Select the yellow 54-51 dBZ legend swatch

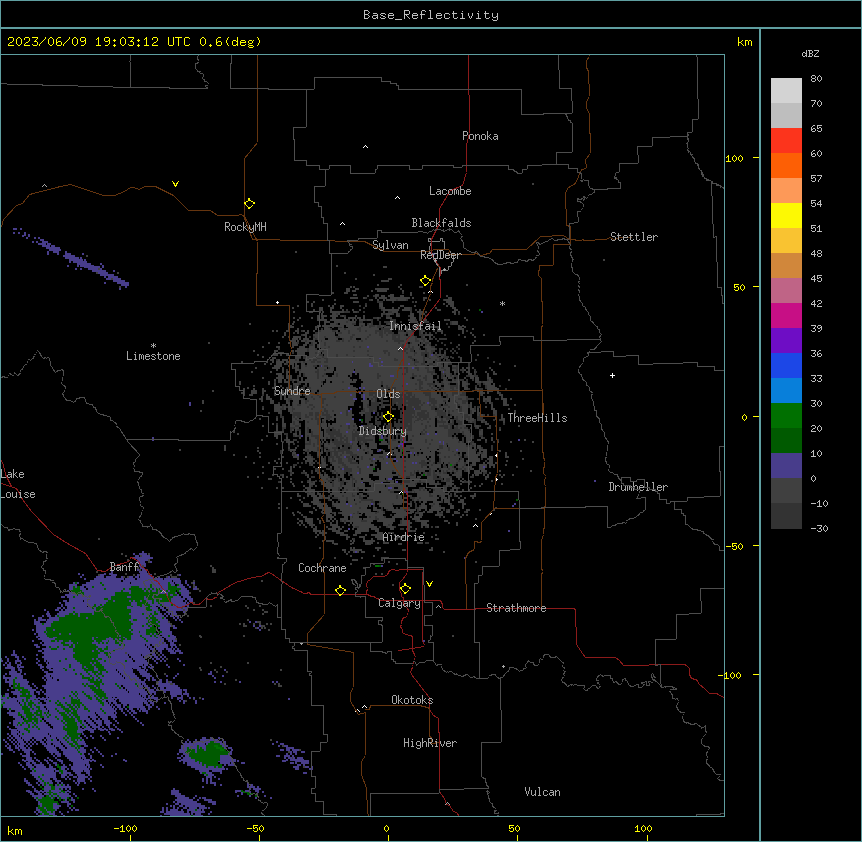[786, 215]
